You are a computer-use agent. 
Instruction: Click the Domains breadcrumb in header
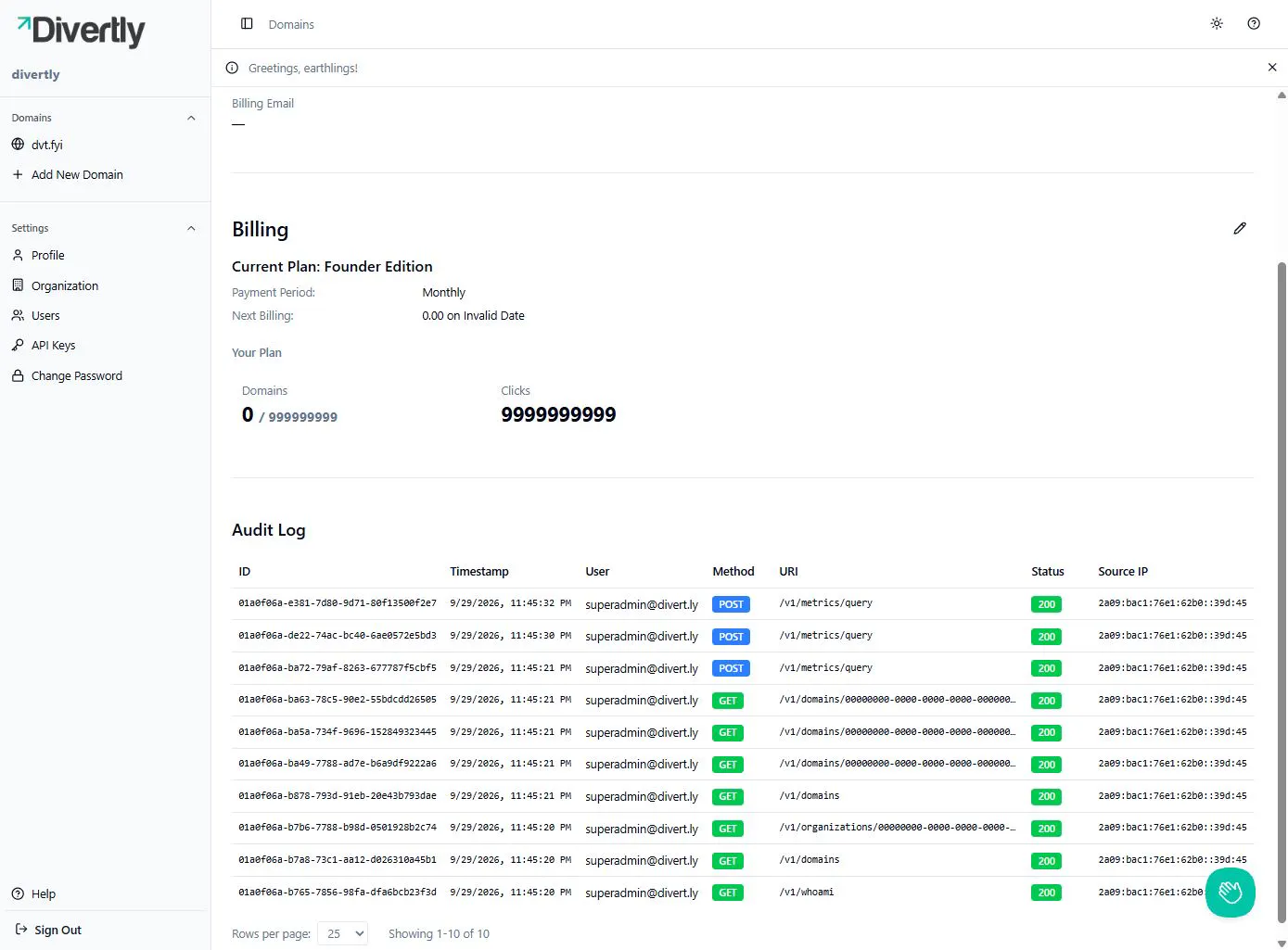pos(291,24)
